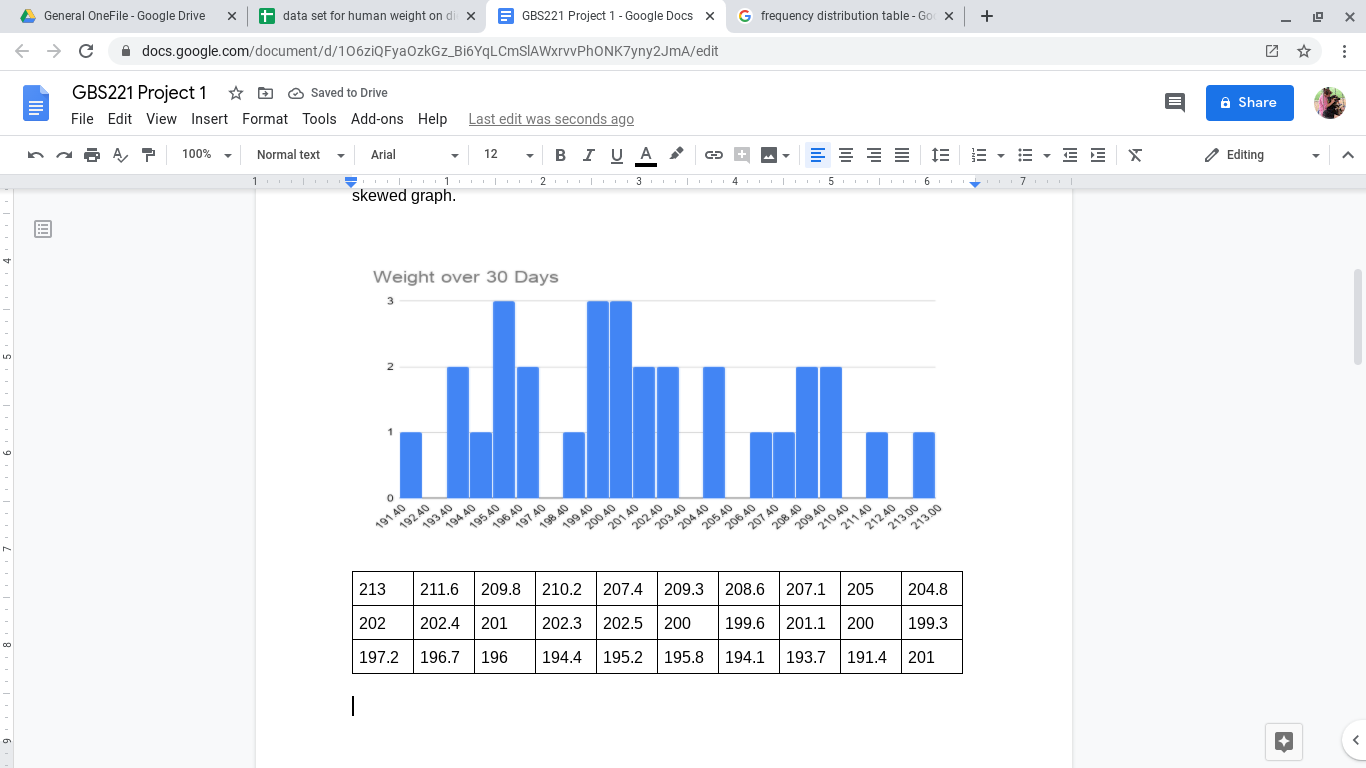Screen dimensions: 1366x768
Task: Select left align
Action: tap(818, 155)
